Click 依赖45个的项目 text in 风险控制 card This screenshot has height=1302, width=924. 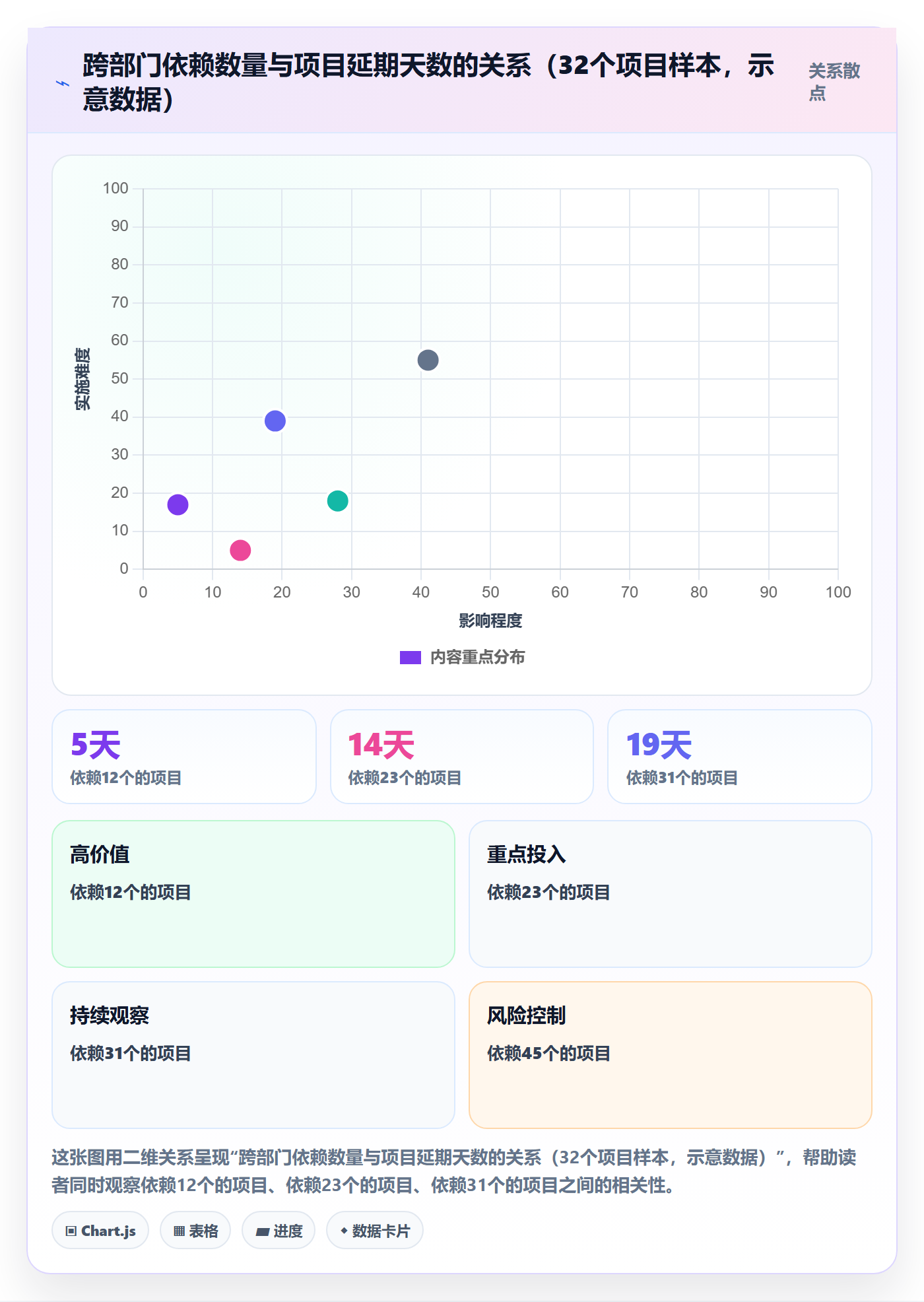[x=549, y=1053]
